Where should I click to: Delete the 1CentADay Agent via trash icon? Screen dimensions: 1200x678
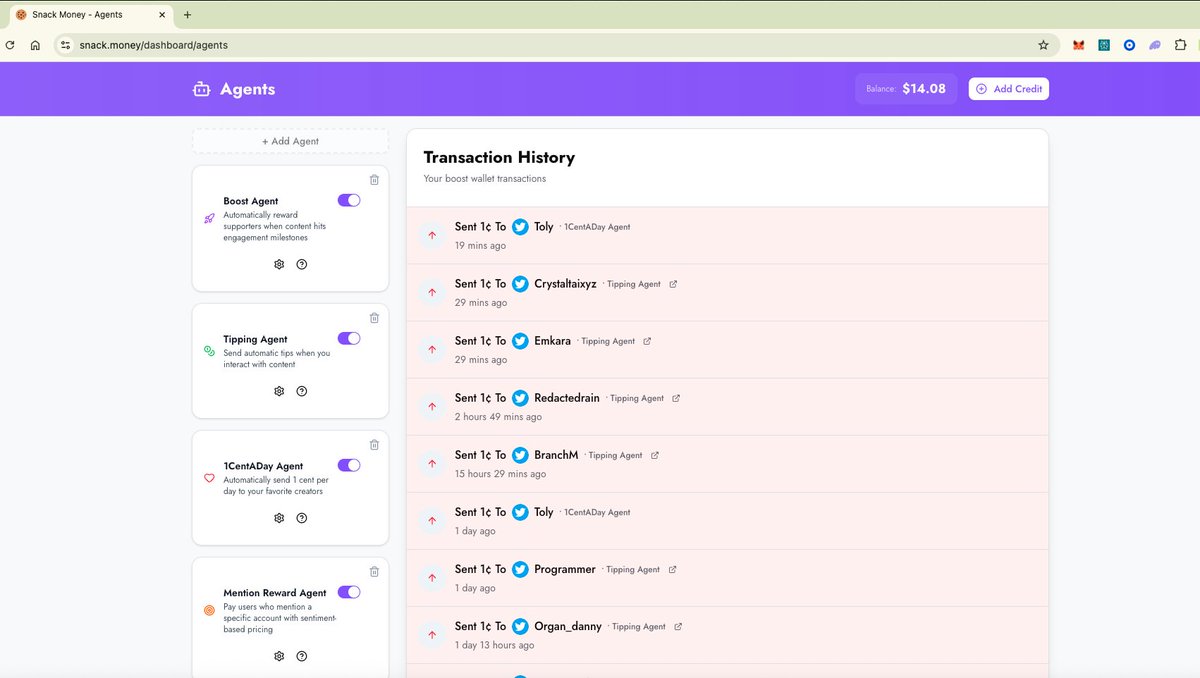tap(374, 444)
